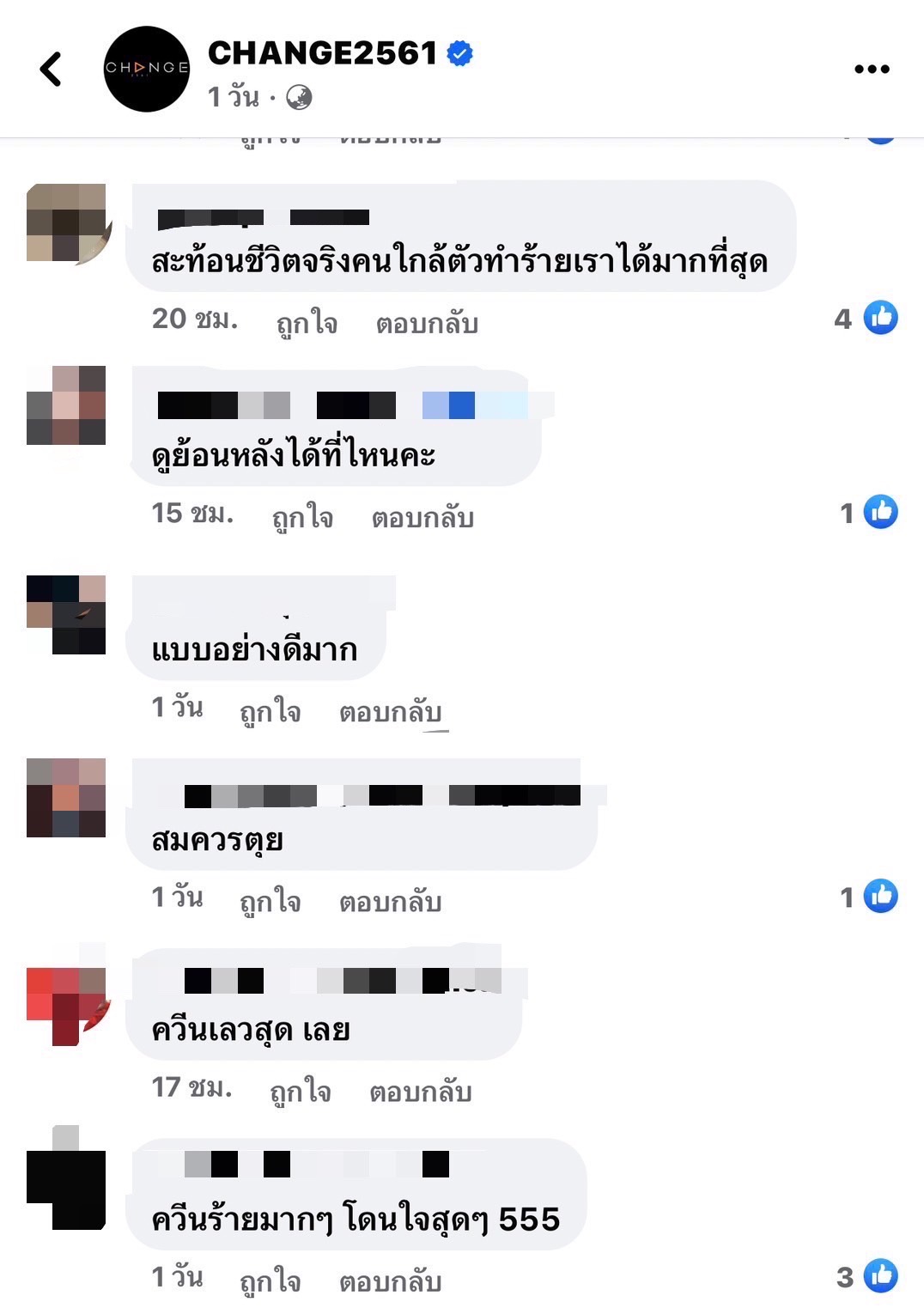View the 4 likes reaction icon

880,318
